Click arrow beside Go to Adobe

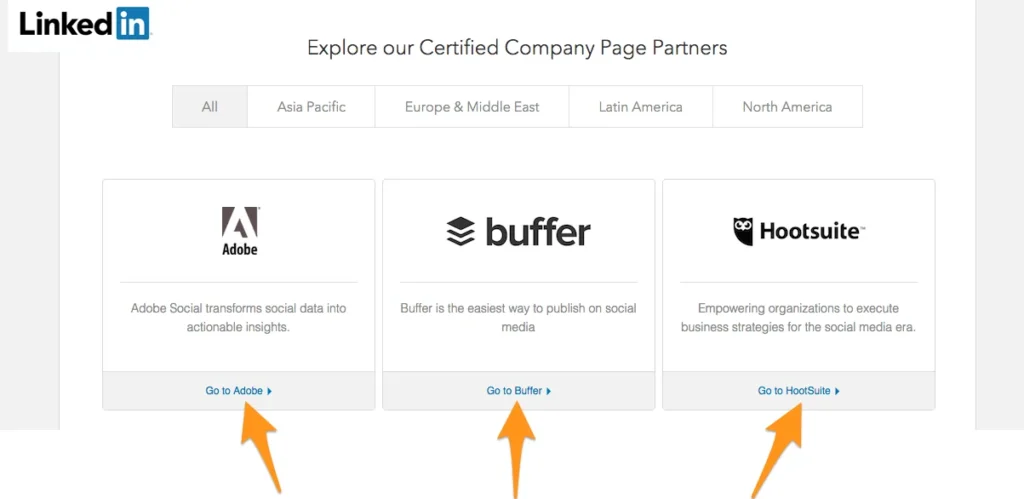(x=270, y=391)
